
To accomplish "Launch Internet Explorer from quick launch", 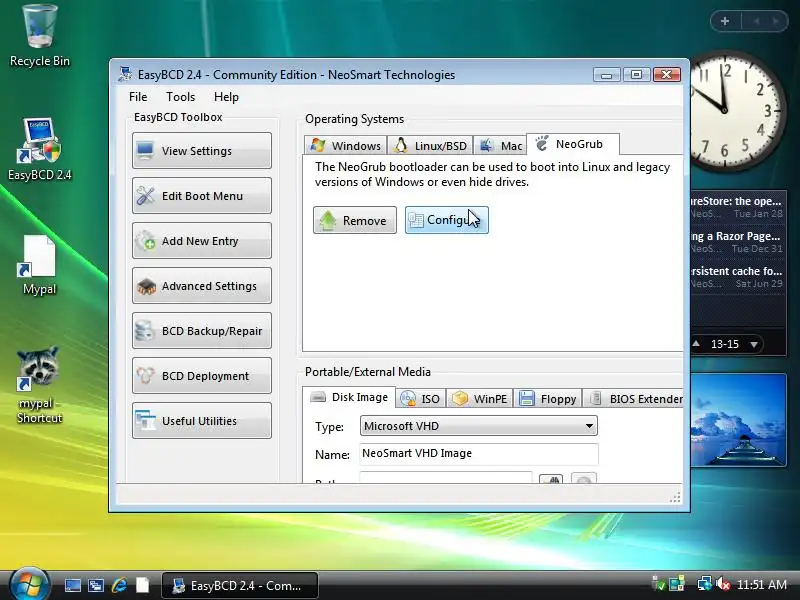I will click(119, 585).
